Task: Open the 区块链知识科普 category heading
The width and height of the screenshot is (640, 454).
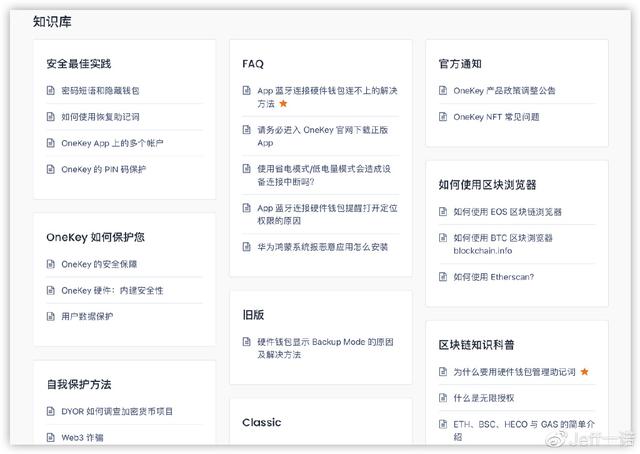Action: (476, 345)
